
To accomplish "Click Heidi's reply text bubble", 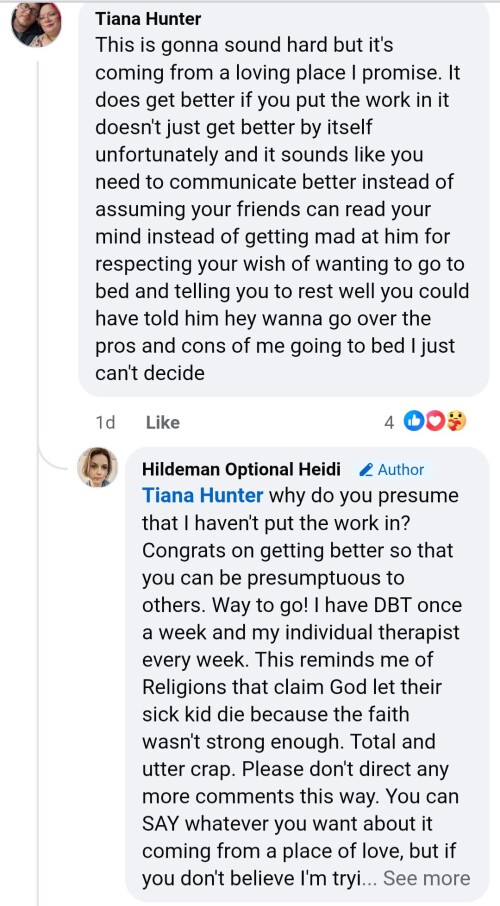I will 308,674.
